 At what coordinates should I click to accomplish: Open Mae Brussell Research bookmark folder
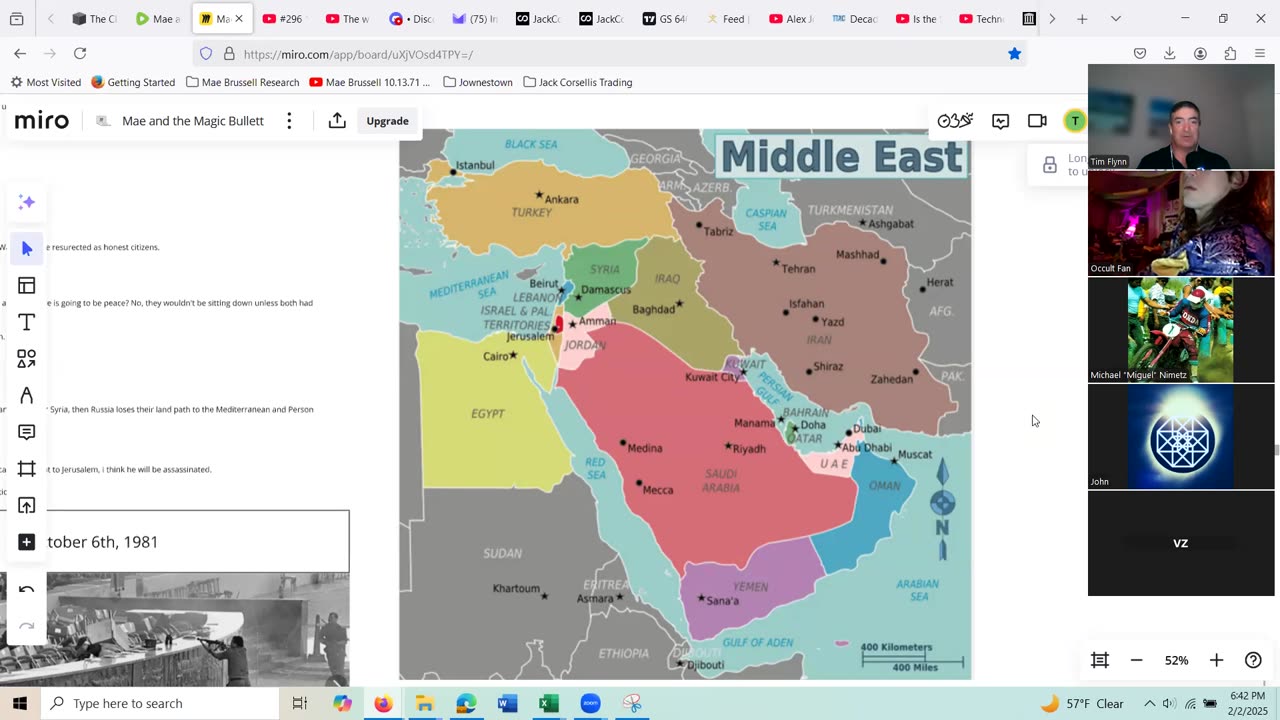tap(243, 82)
